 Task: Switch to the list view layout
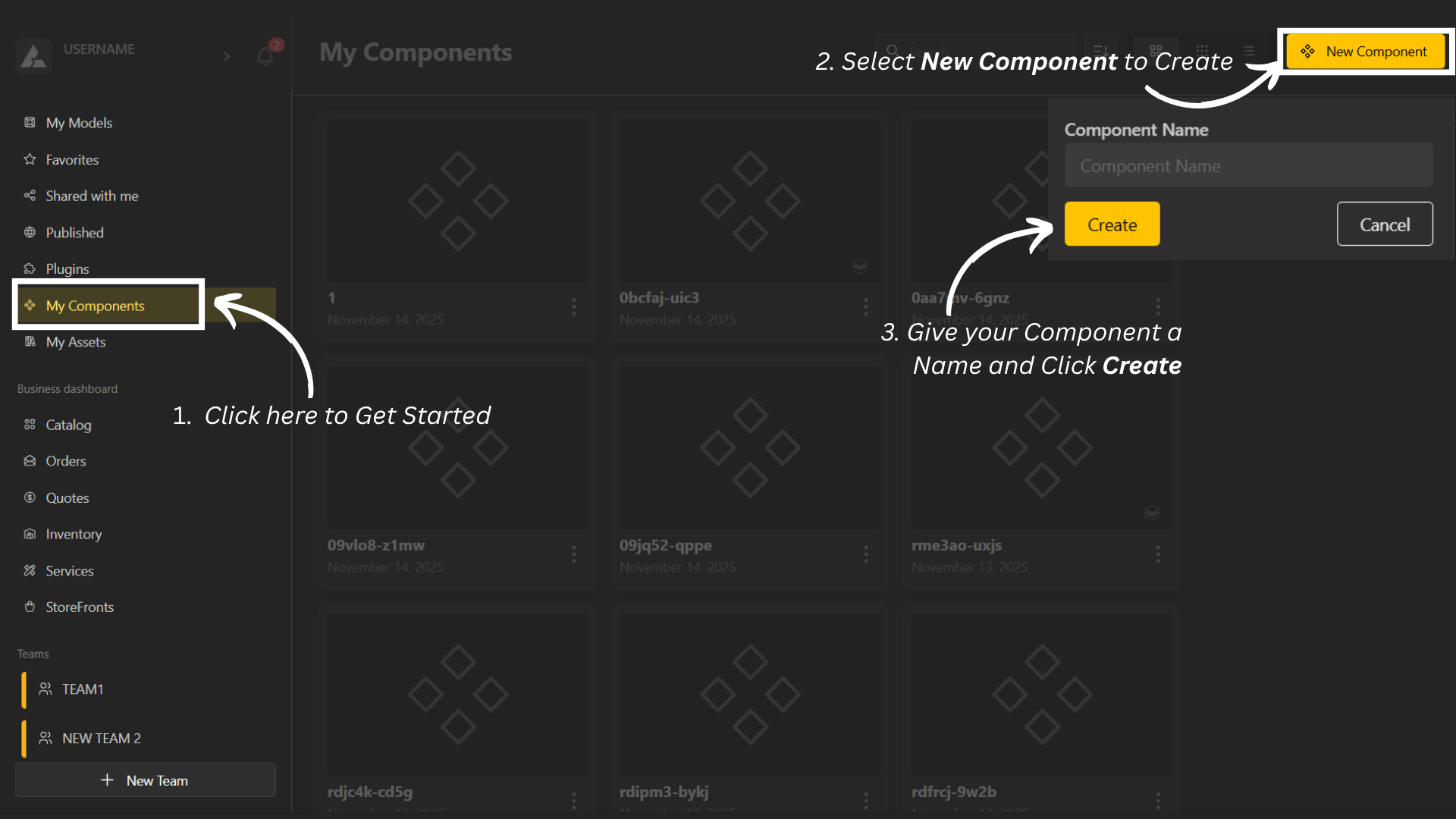point(1248,52)
